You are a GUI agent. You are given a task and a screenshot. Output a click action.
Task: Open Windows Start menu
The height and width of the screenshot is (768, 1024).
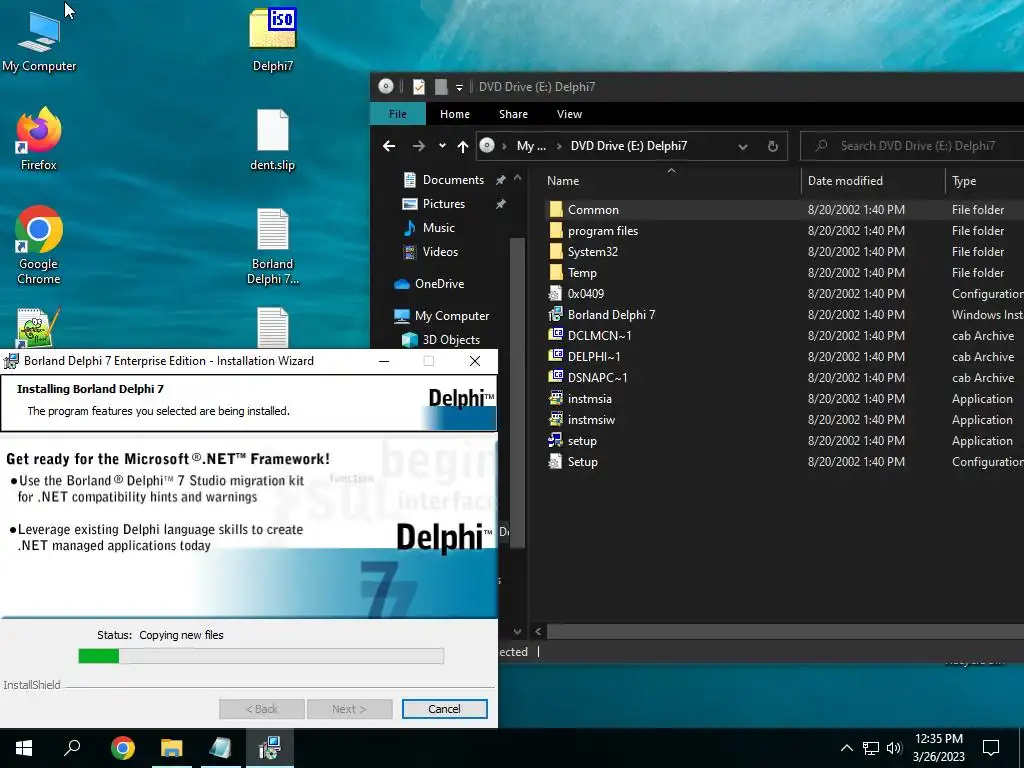pos(24,748)
